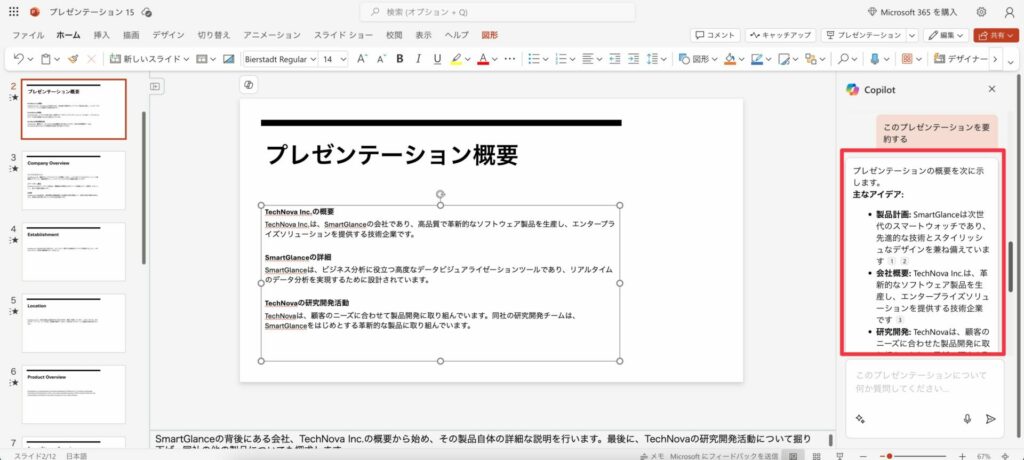This screenshot has width=1024, height=460.
Task: Switch to the スライド ショー tab
Action: [x=344, y=35]
